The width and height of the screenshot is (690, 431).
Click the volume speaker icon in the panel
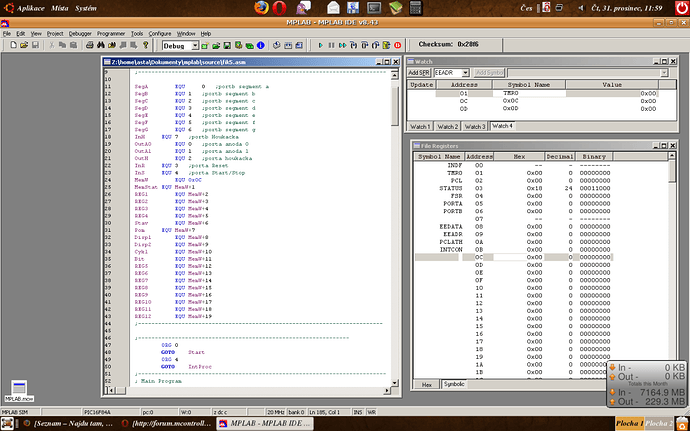pos(580,8)
